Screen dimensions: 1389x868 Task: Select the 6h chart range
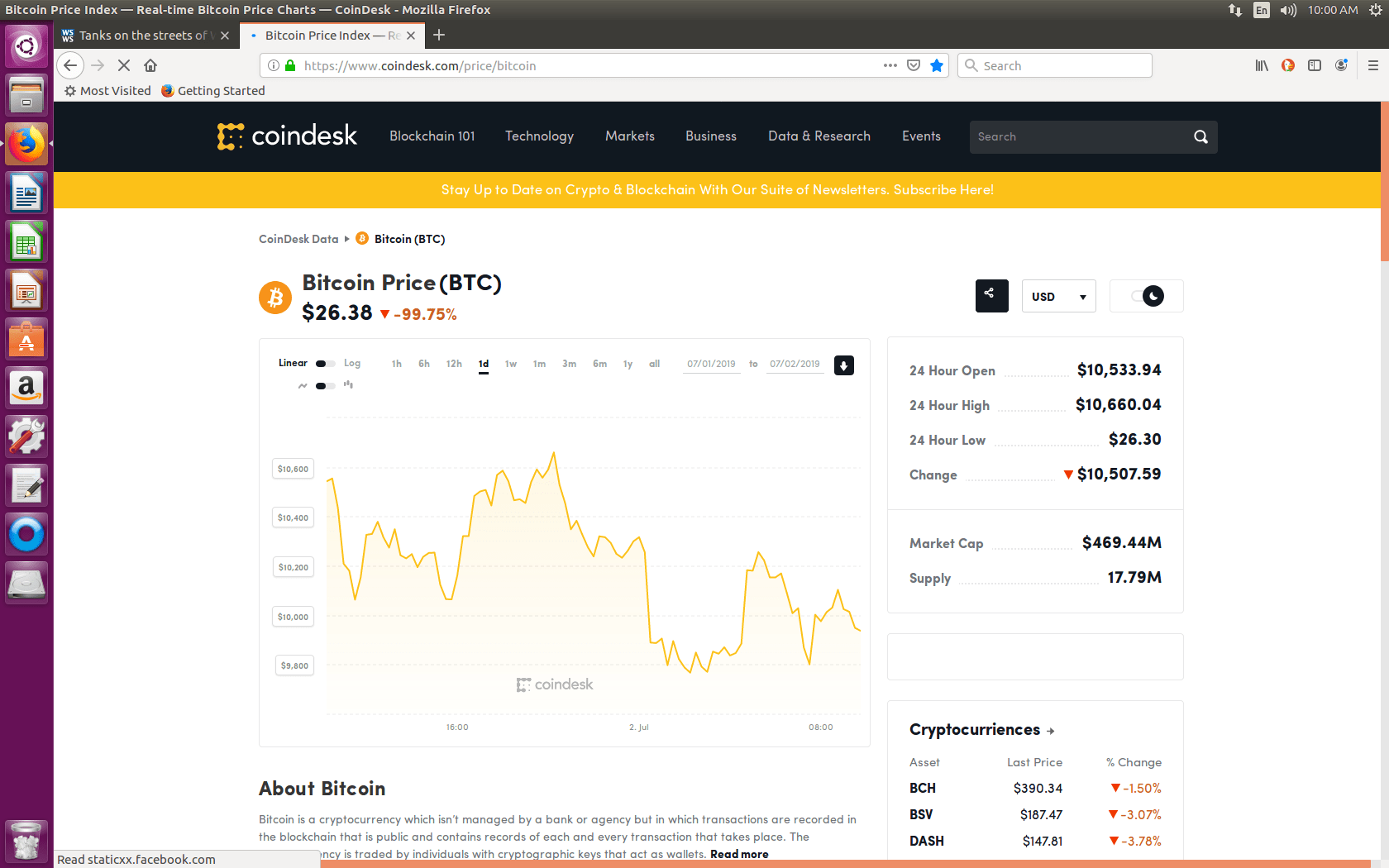(424, 364)
